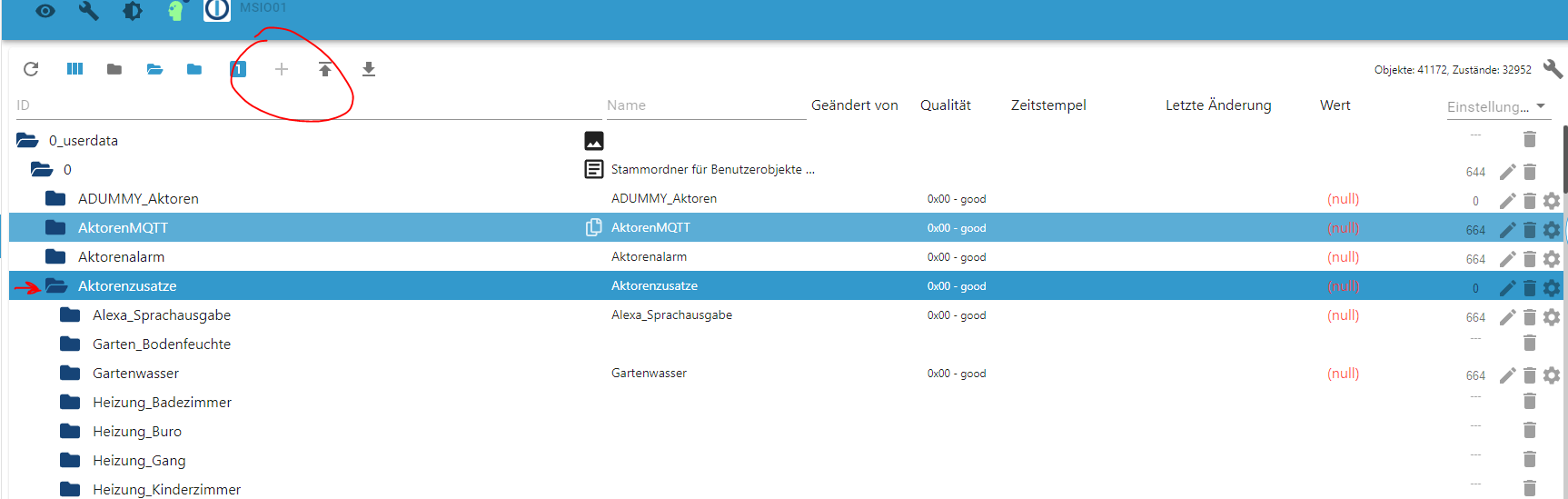Edit the AktorenMQTT object with pencil

click(1507, 229)
